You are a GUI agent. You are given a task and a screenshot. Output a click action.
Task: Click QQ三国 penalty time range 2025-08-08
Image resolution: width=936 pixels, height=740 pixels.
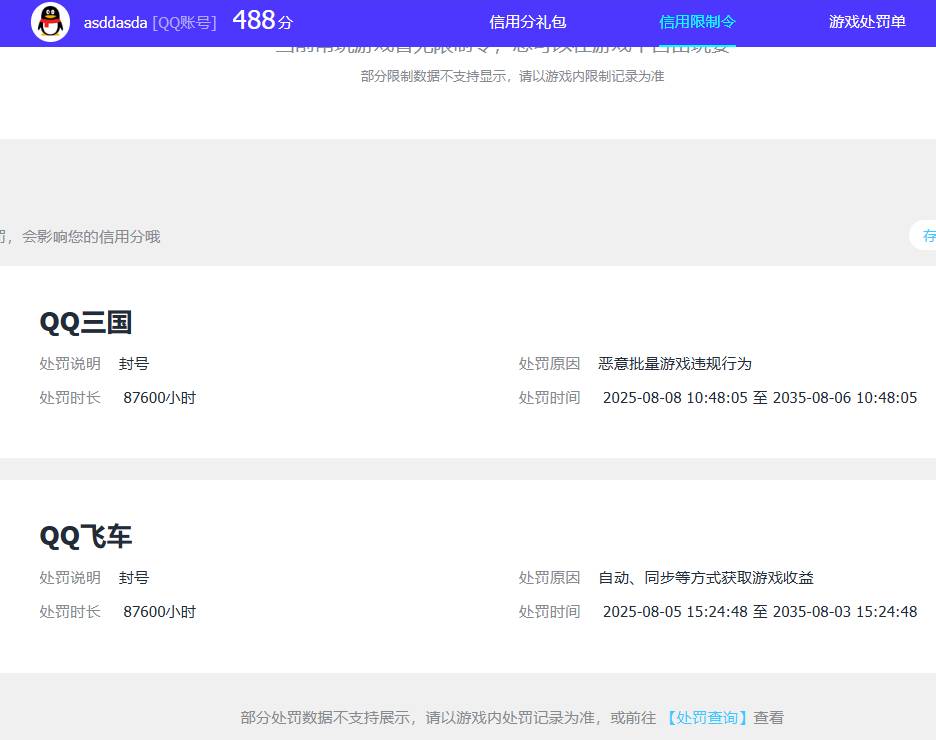coord(759,398)
